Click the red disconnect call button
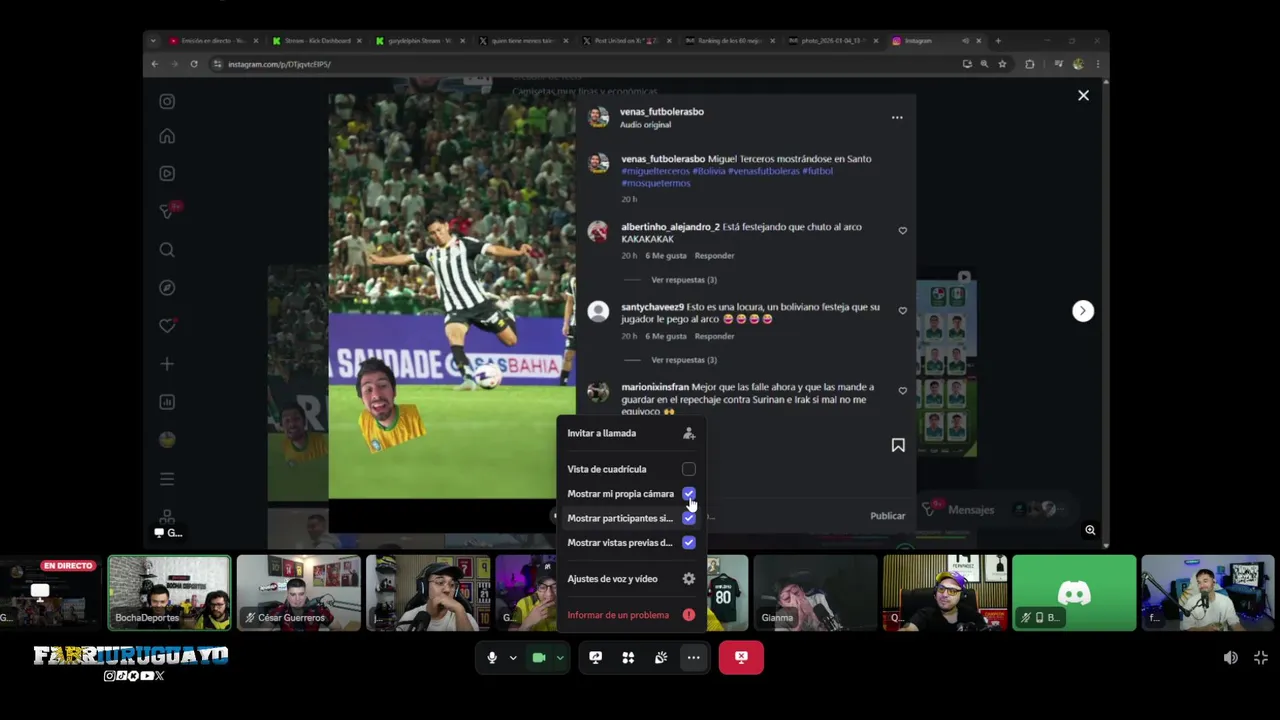Screen dimensions: 1280x720 point(741,658)
